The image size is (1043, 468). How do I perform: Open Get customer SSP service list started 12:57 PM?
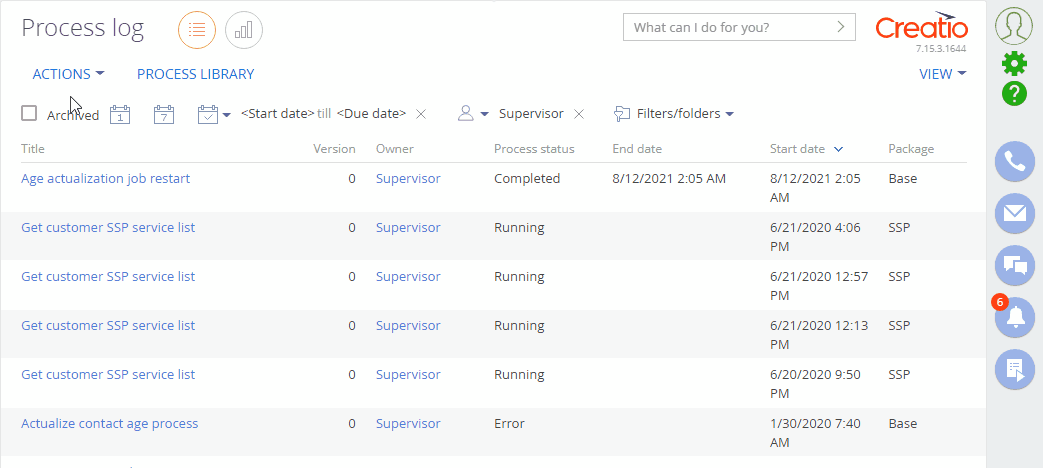[108, 277]
